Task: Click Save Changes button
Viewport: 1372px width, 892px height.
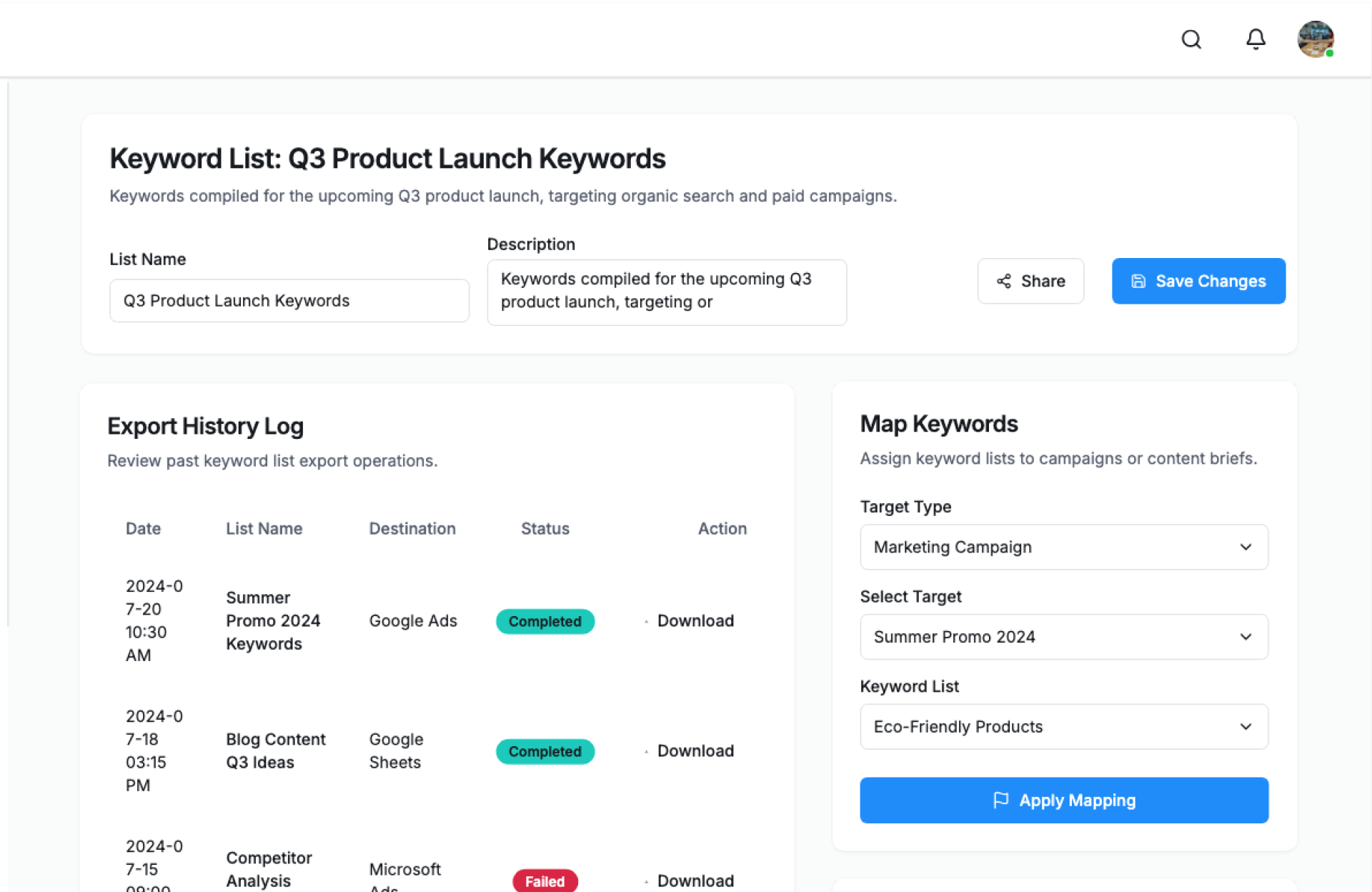Action: [1198, 281]
